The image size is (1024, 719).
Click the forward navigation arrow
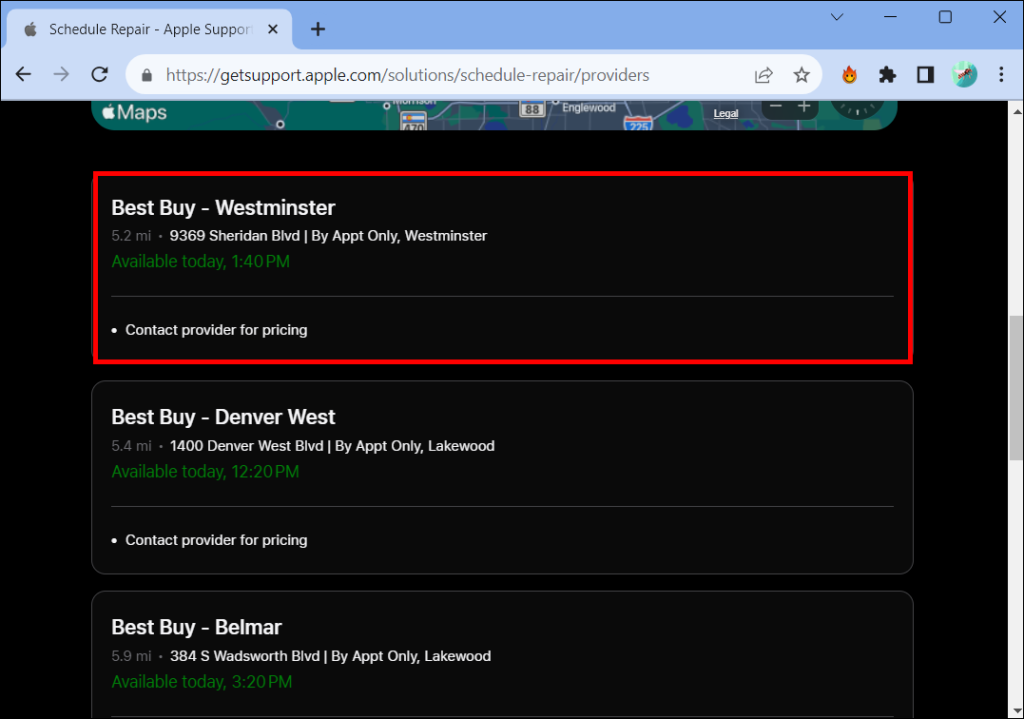(61, 74)
